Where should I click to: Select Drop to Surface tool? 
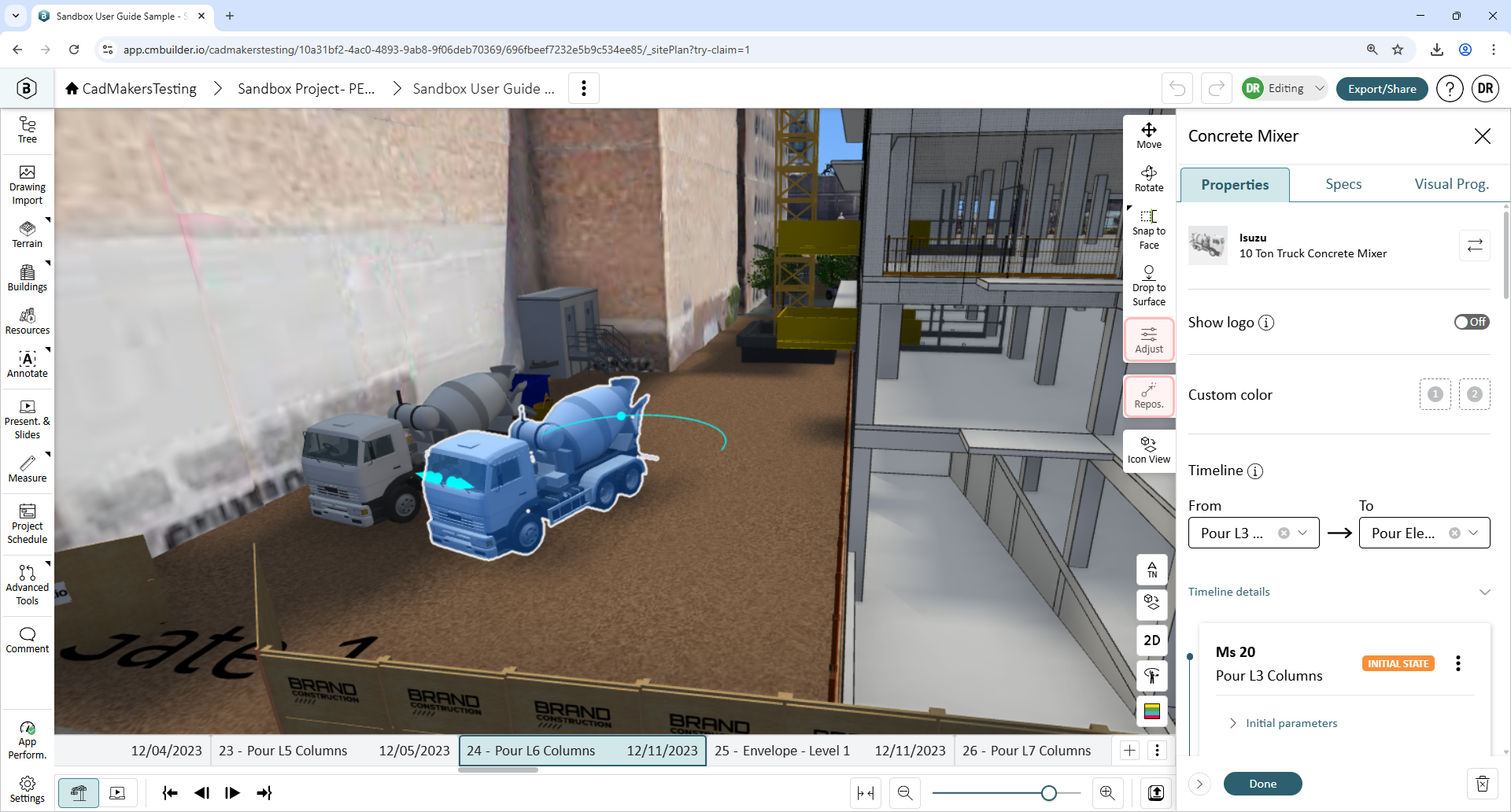point(1149,286)
